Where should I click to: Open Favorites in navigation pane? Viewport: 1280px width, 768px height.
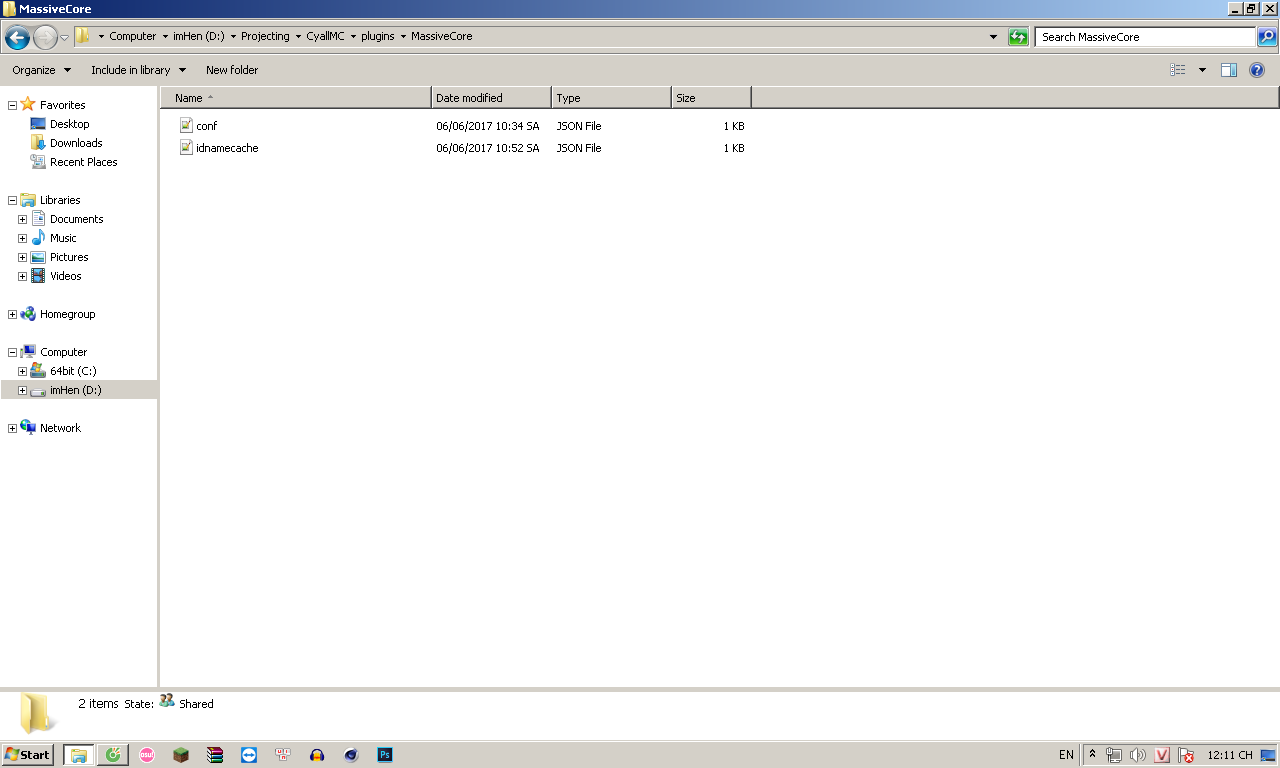[62, 105]
